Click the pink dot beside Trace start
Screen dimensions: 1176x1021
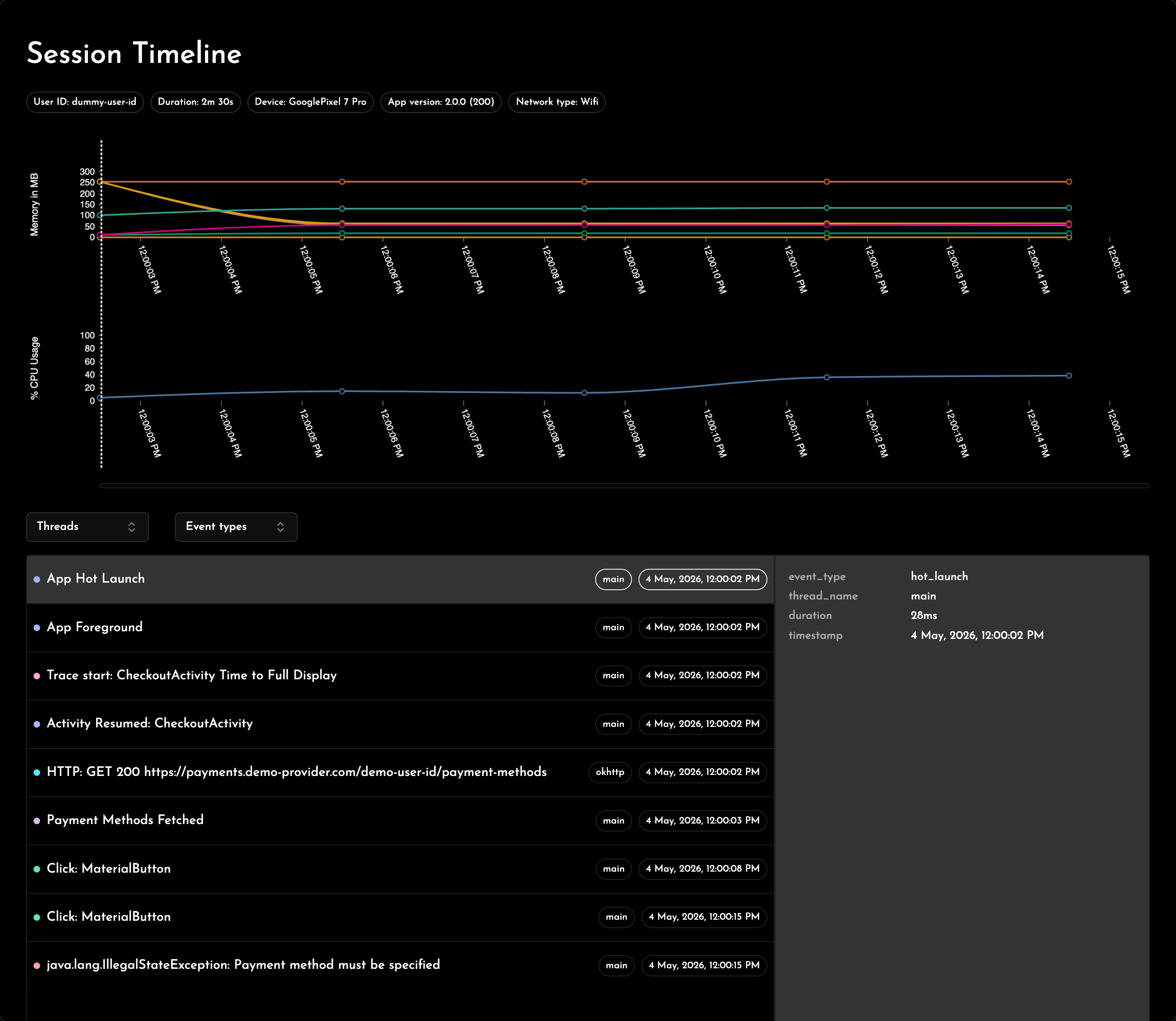37,676
